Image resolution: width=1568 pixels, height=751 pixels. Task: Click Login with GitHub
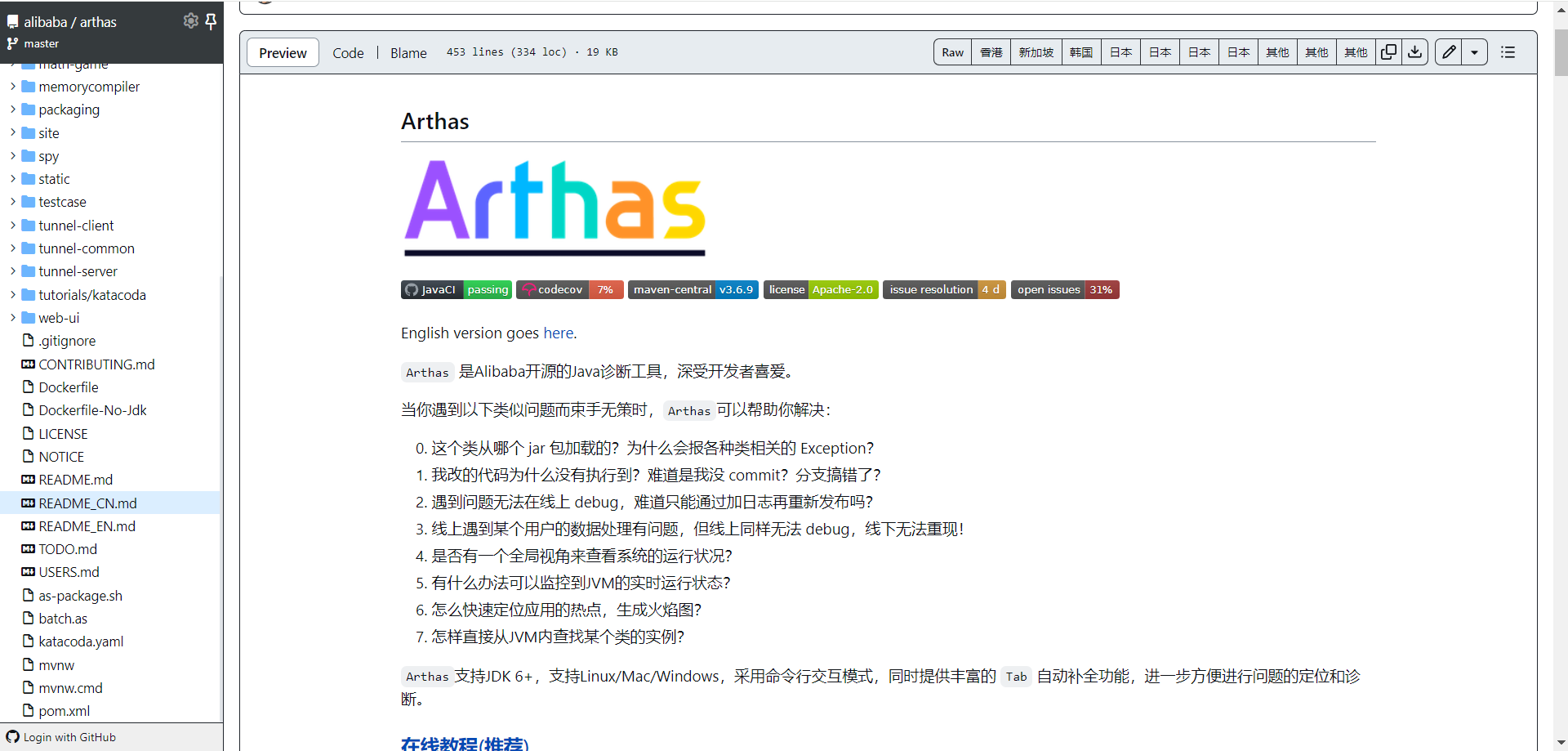[70, 736]
